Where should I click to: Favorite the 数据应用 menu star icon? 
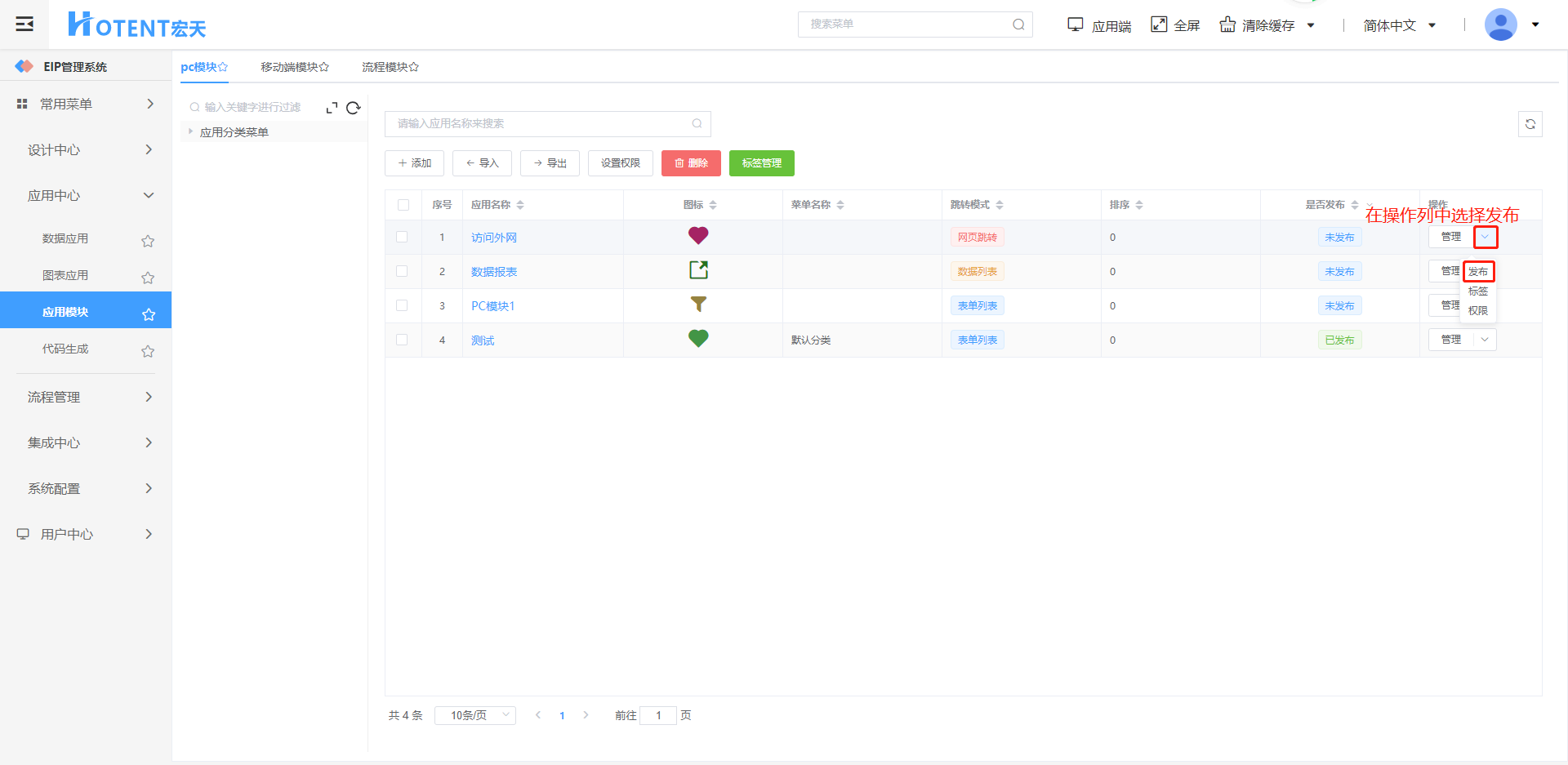pos(148,241)
